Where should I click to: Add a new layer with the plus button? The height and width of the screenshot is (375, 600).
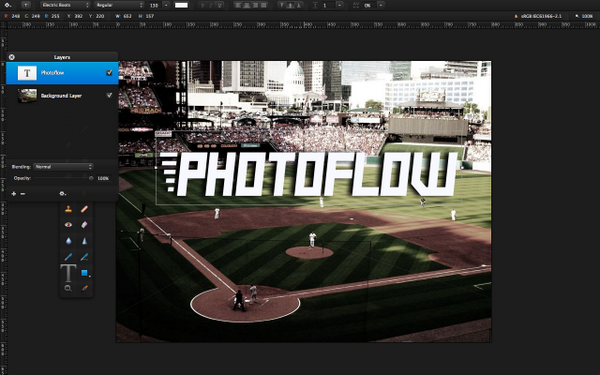click(x=14, y=194)
